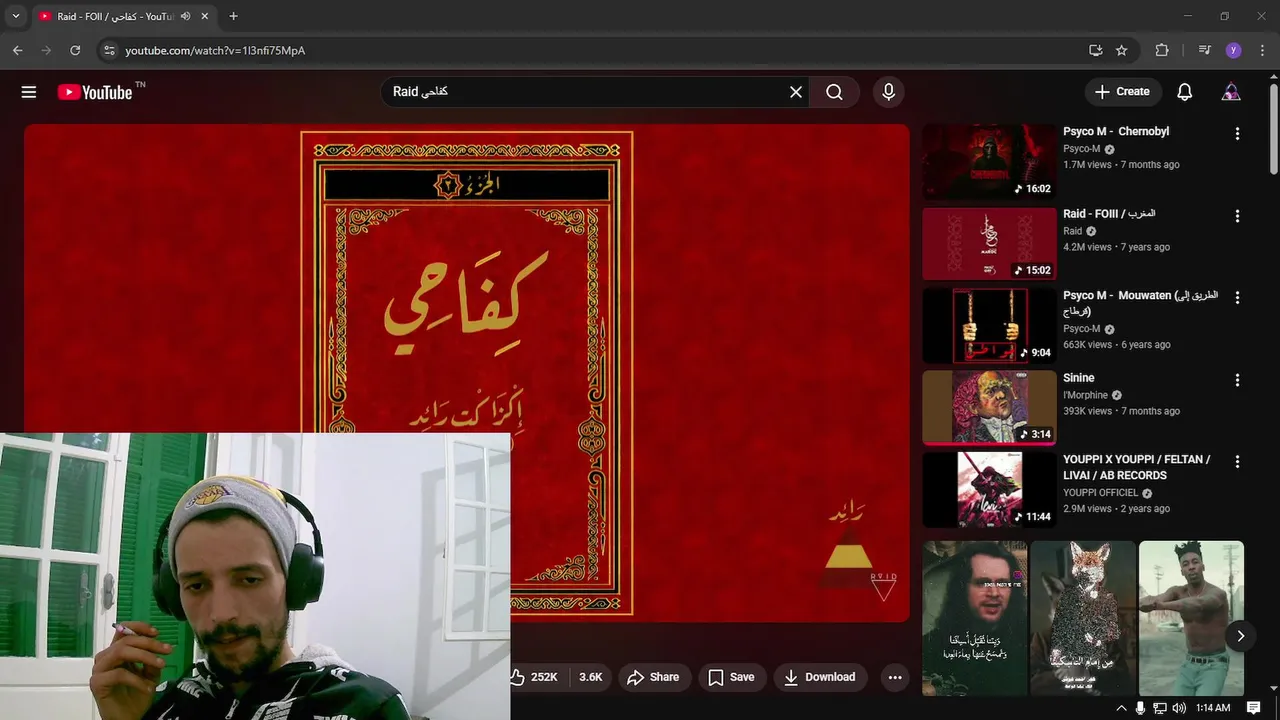1280x720 pixels.
Task: Open the YouTube hamburger guide menu
Action: [29, 92]
